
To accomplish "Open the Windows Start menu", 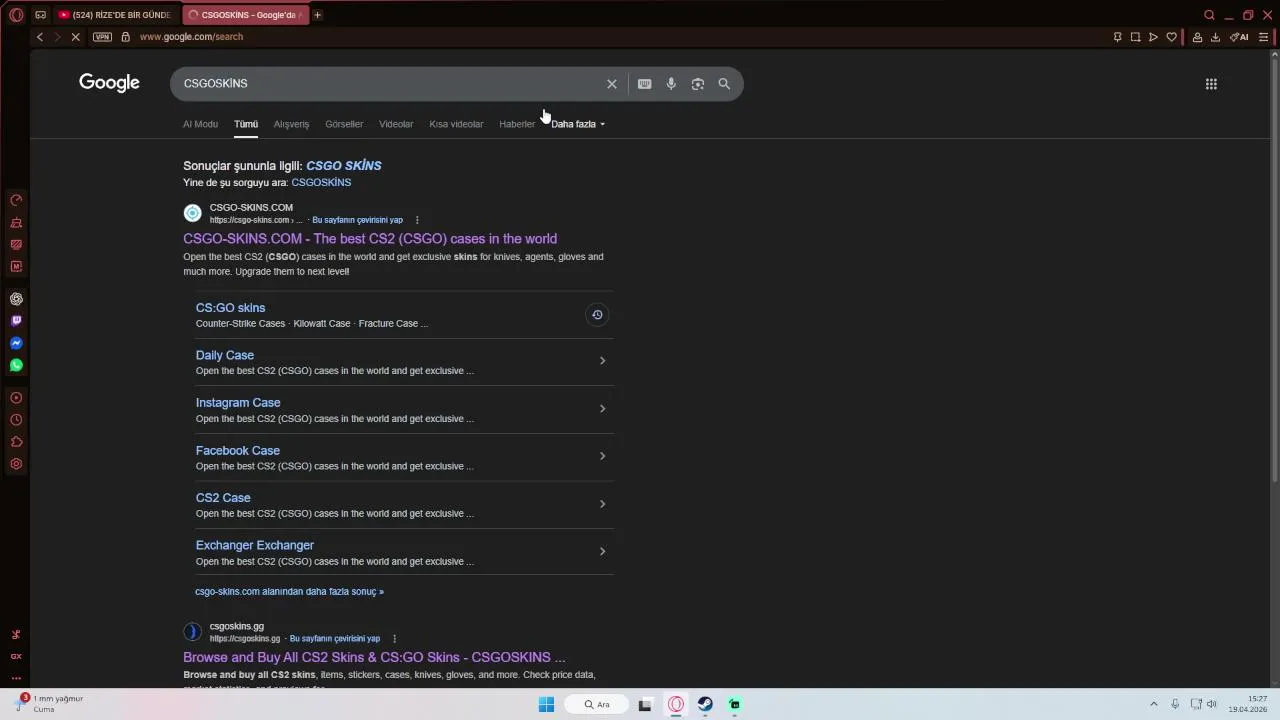I will click(x=546, y=705).
